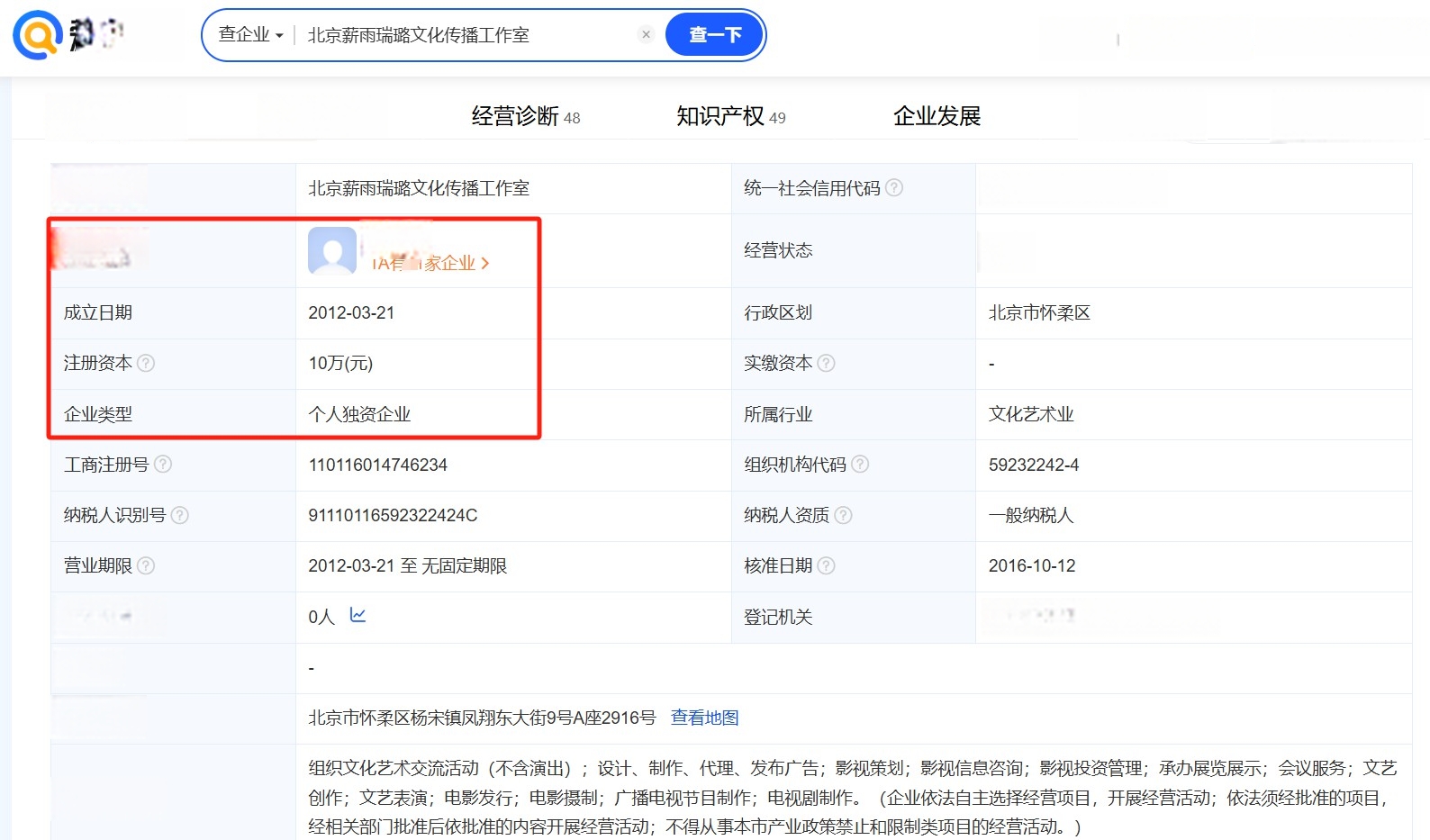Open the 查企业 search type dropdown
Viewport: 1430px width, 840px height.
(251, 35)
